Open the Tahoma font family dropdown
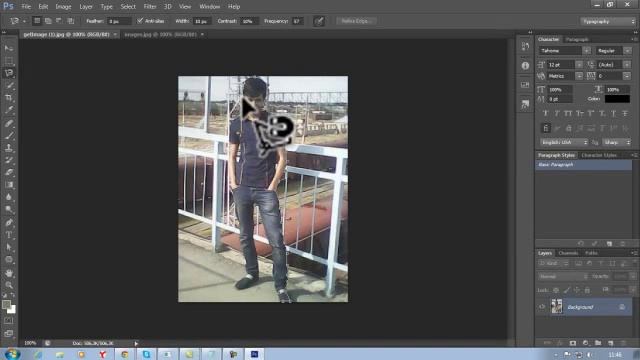This screenshot has height=360, width=640. (x=587, y=51)
